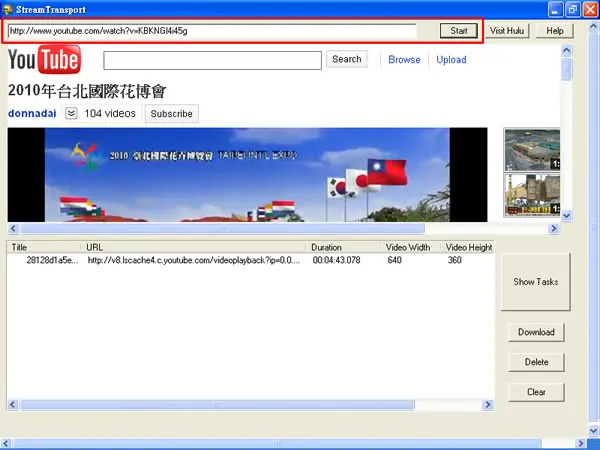Click the Subscribe button
Screen dimensions: 600x450
point(171,114)
